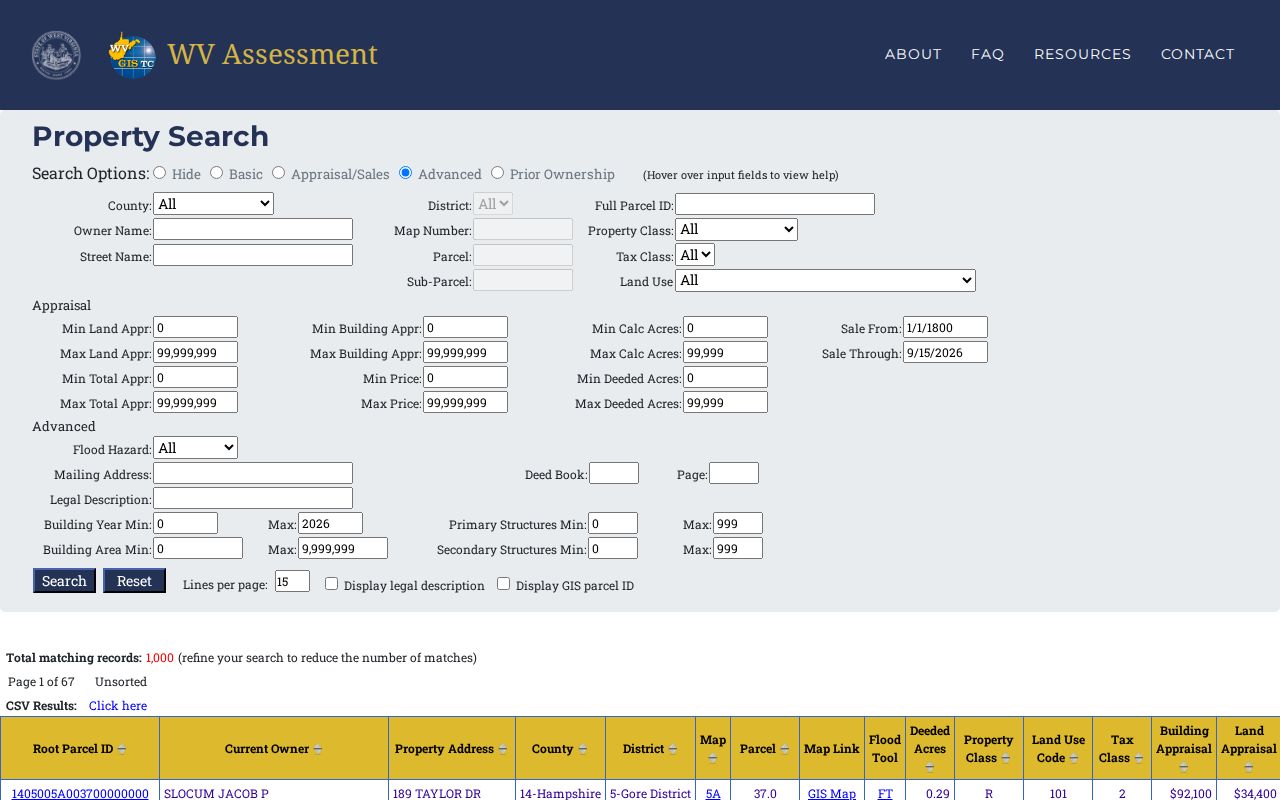Viewport: 1280px width, 800px height.
Task: Open the Property Class dropdown
Action: 736,230
